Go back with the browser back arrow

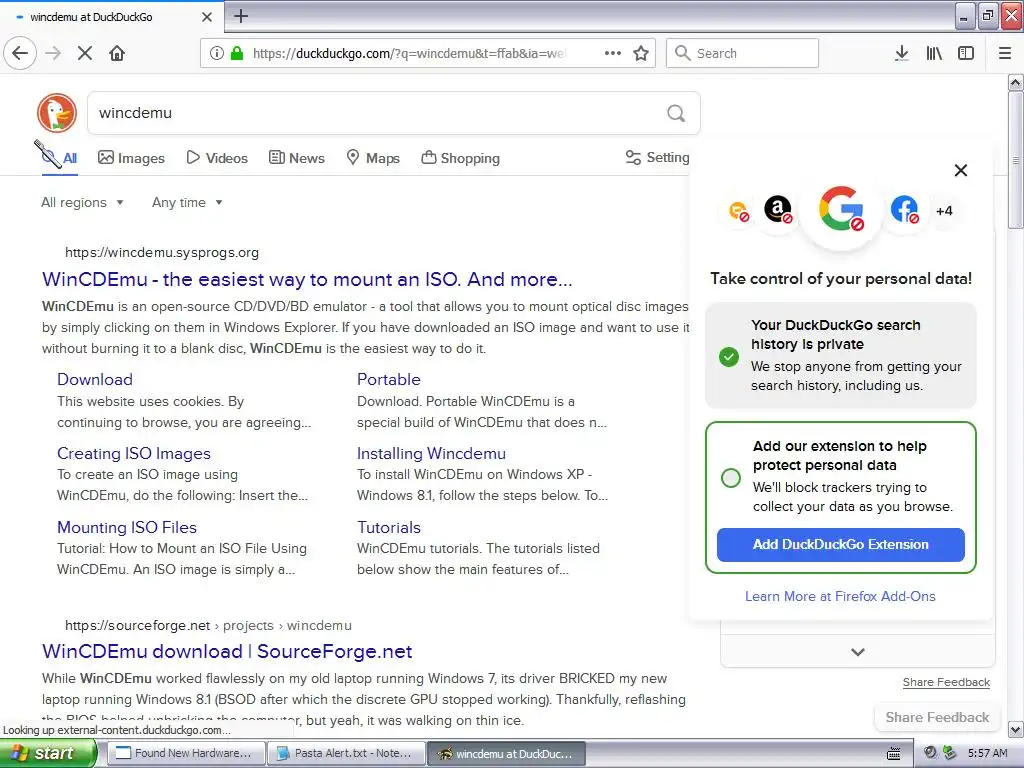click(x=20, y=54)
